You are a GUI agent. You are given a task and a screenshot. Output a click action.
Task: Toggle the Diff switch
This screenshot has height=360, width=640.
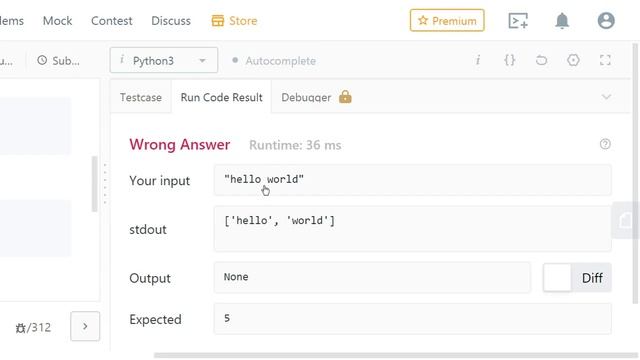tap(577, 278)
